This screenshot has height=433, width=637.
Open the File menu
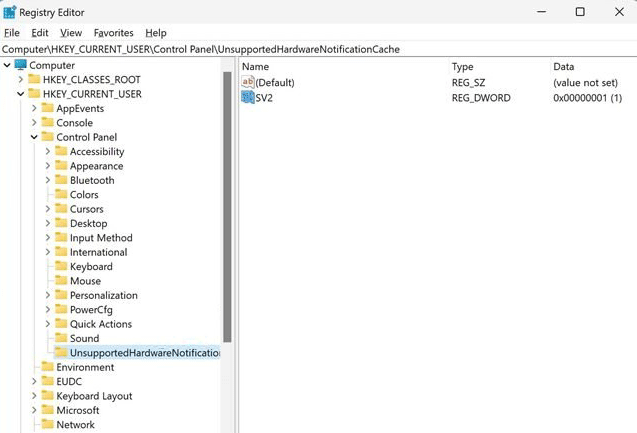click(x=12, y=33)
